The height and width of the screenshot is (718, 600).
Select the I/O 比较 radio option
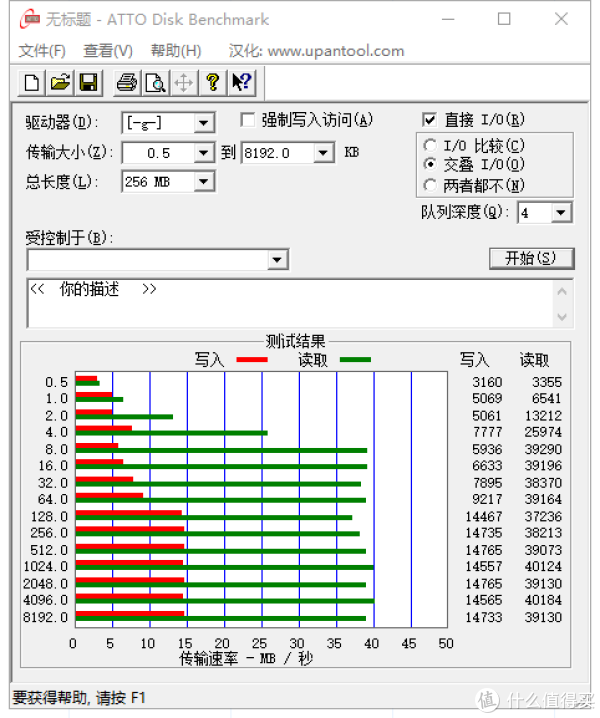430,146
